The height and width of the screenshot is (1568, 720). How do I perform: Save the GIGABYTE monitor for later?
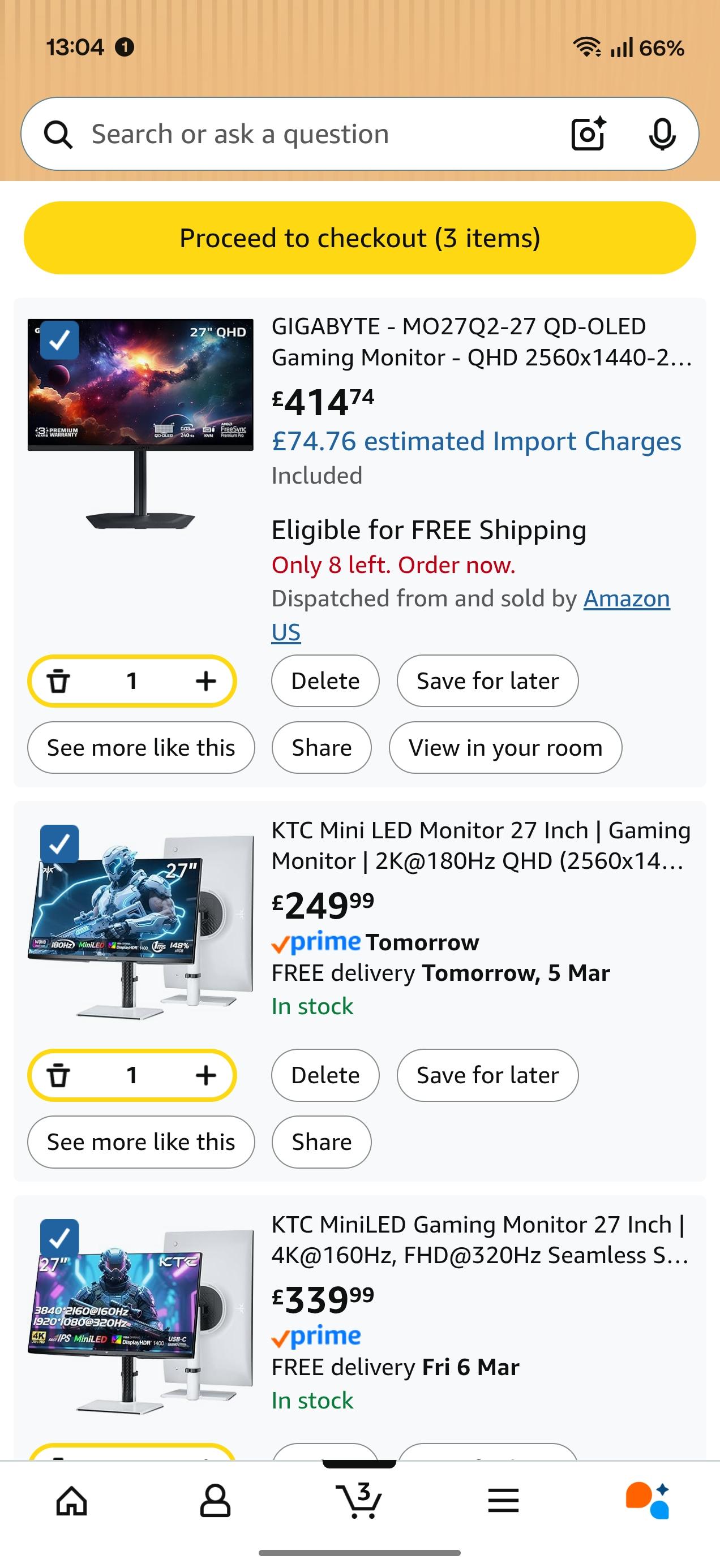[x=487, y=680]
